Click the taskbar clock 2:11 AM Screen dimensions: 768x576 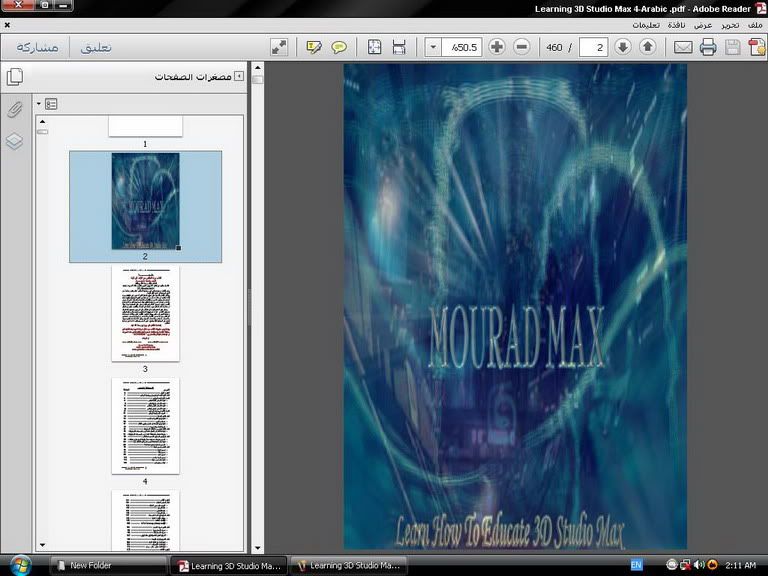[741, 565]
